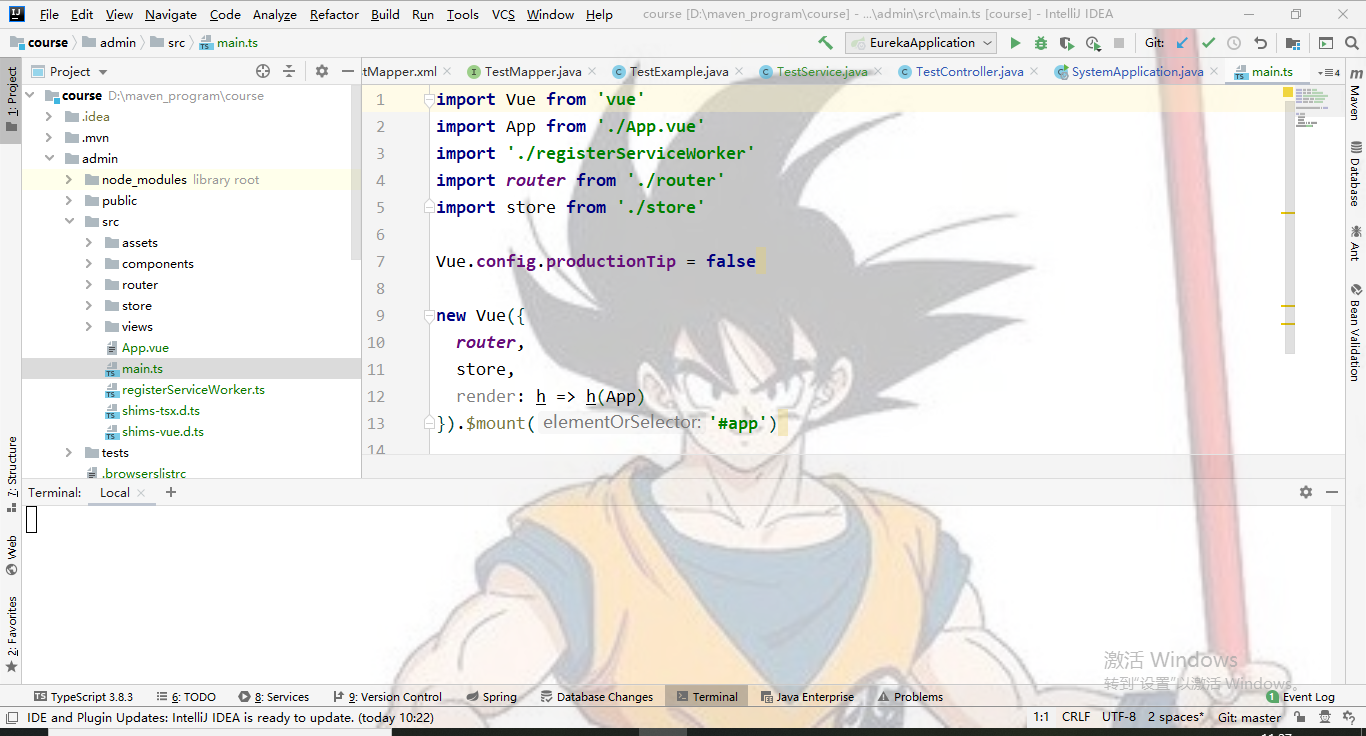Screen dimensions: 1366x736
Task: Toggle the 1: Project side tool window
Action: pyautogui.click(x=11, y=100)
